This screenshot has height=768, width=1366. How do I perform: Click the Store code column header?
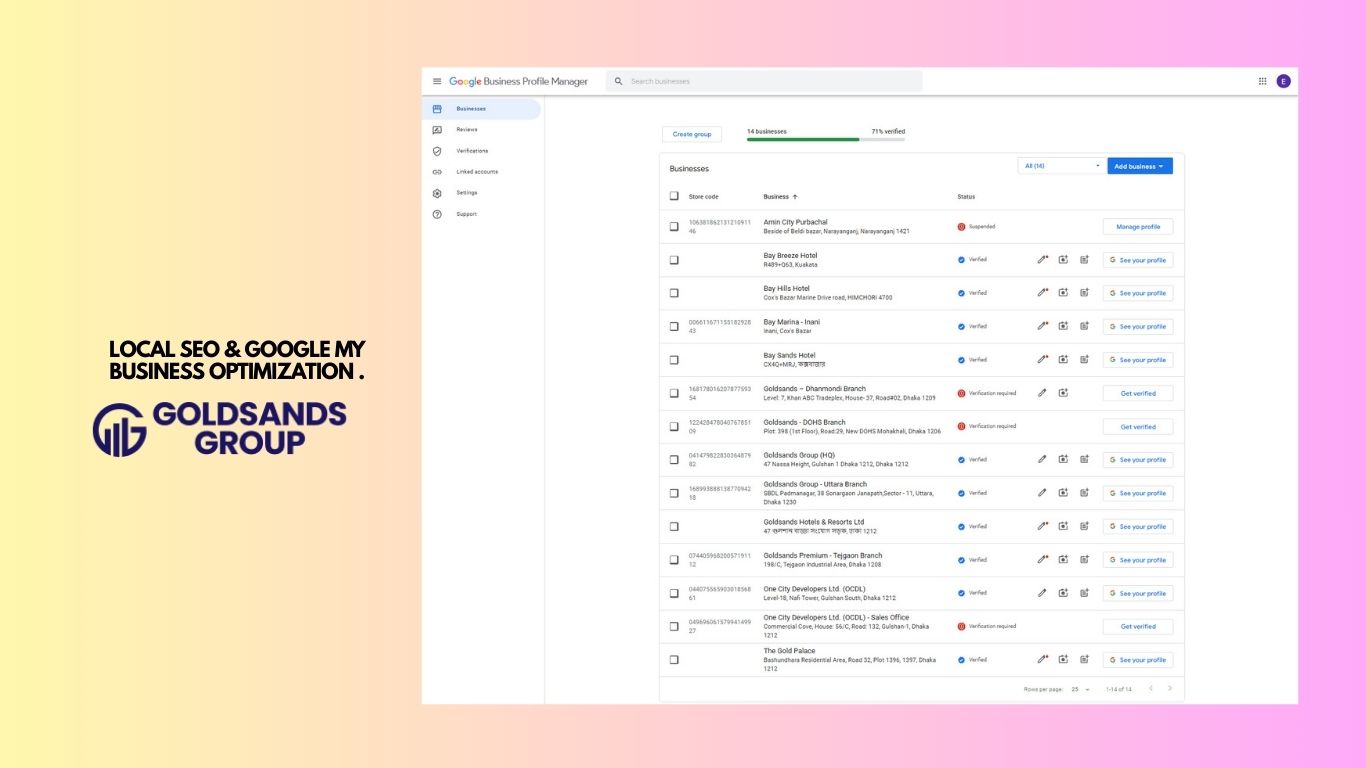(x=703, y=197)
